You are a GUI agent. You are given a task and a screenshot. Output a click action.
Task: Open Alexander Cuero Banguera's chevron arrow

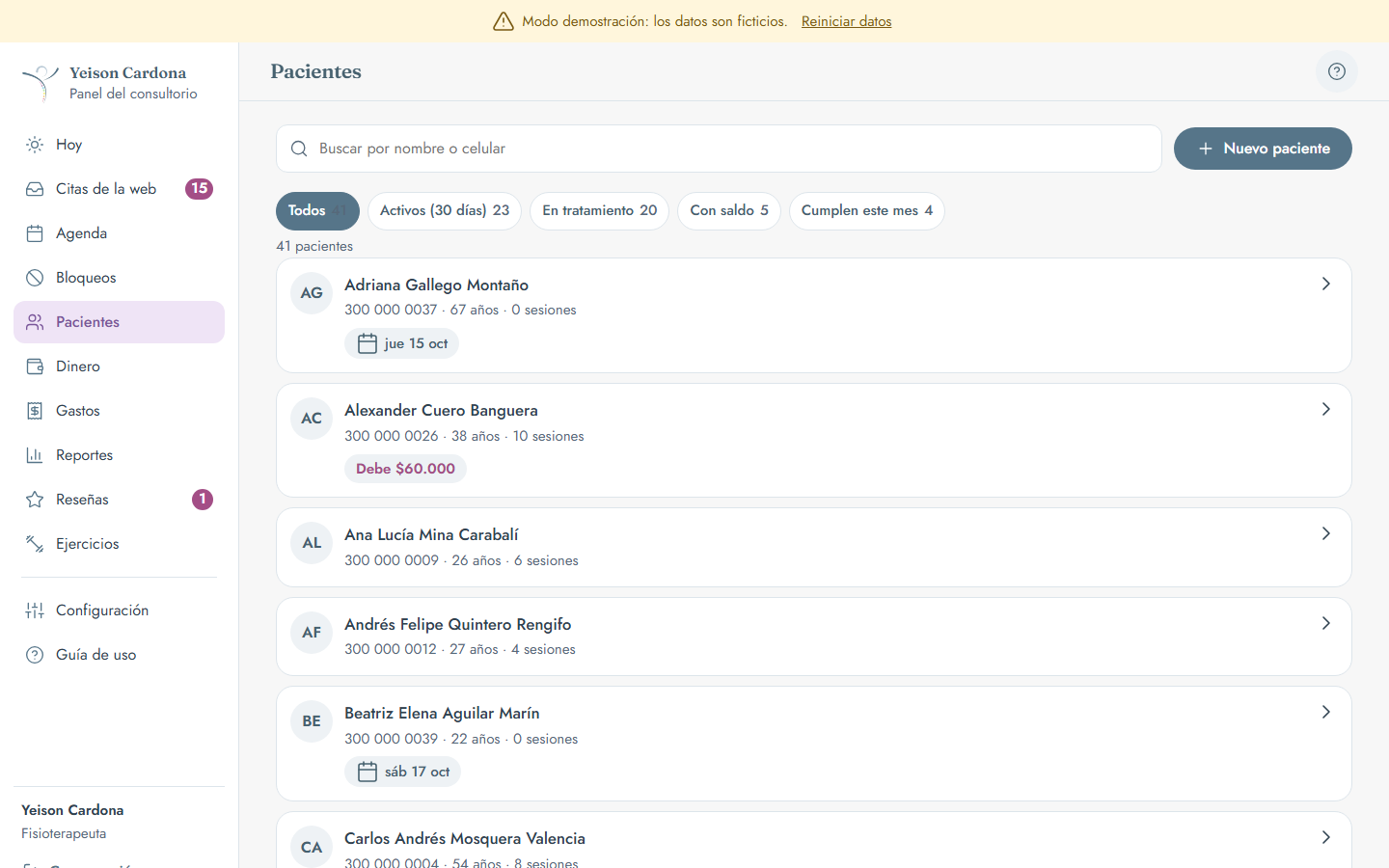pyautogui.click(x=1326, y=409)
